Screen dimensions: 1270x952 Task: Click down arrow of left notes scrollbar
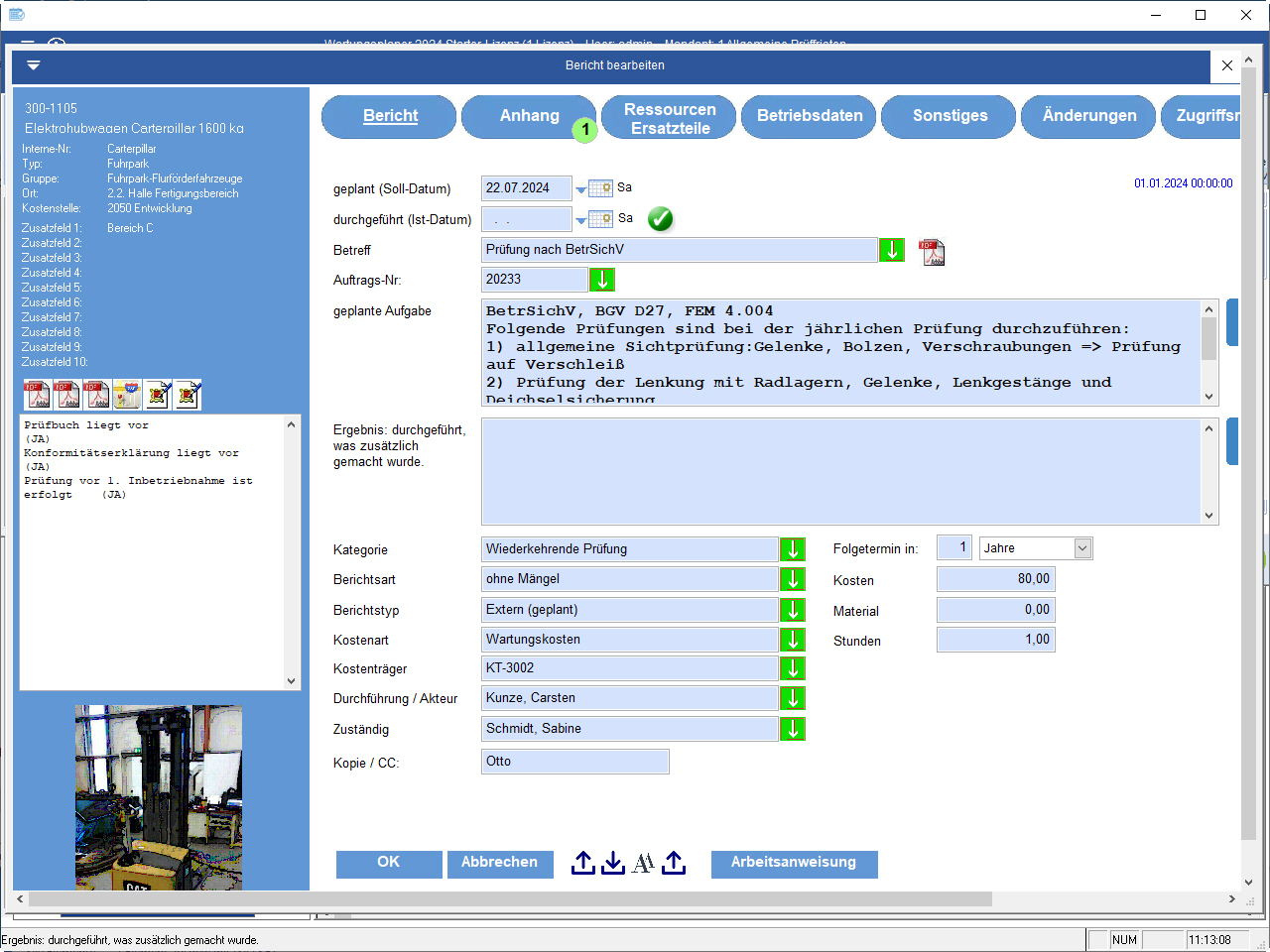pyautogui.click(x=291, y=681)
